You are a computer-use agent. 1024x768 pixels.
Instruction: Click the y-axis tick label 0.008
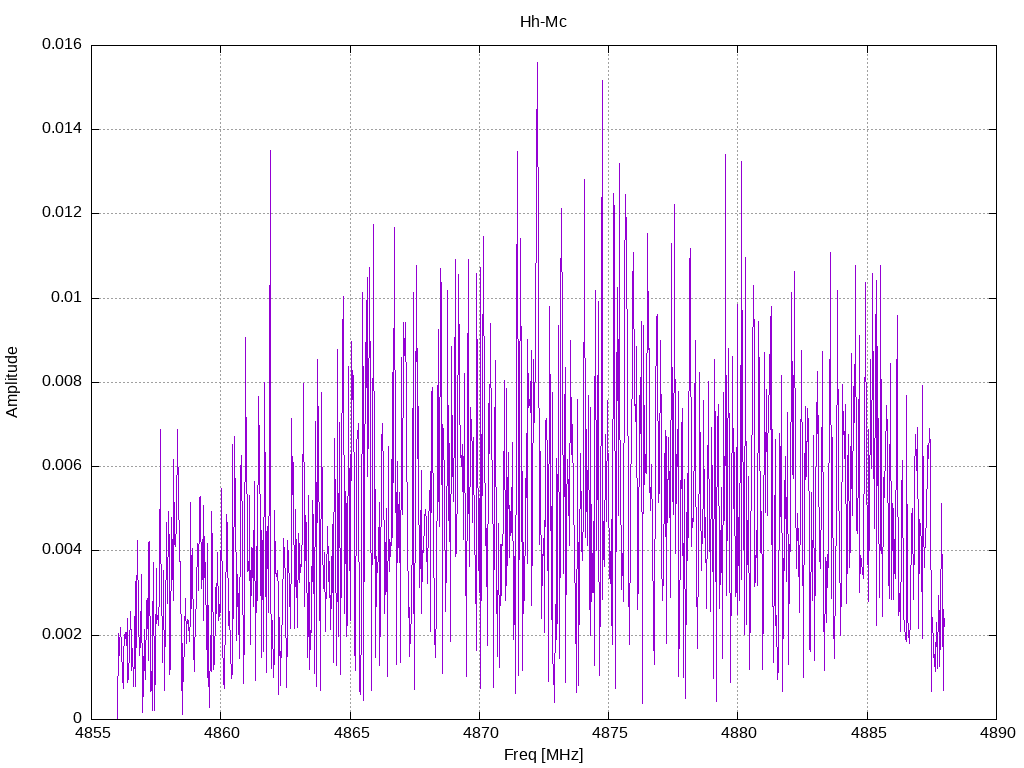coord(62,381)
